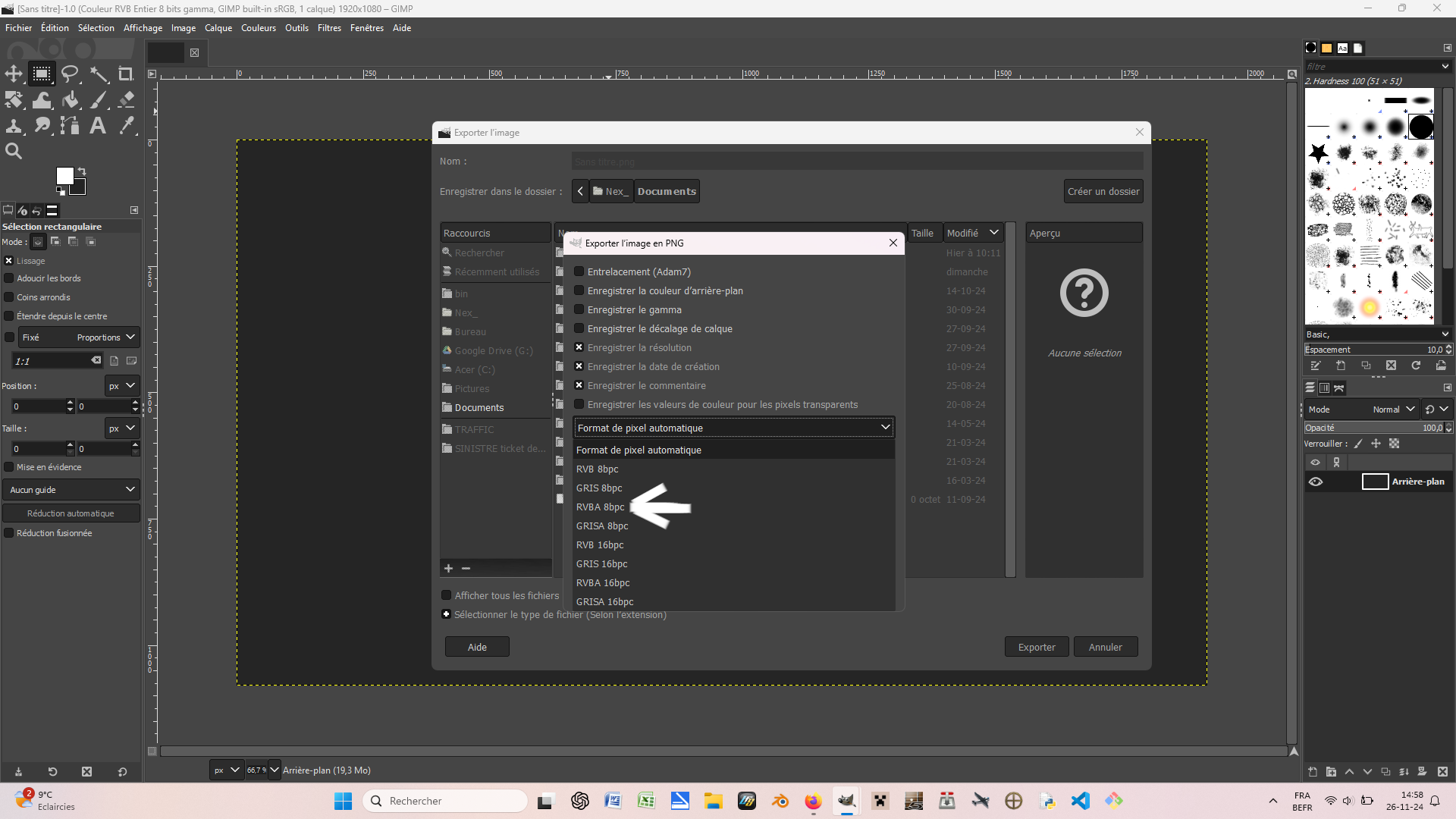Choose RVBA 8bpc from pixel format list
Viewport: 1456px width, 819px height.
[600, 507]
